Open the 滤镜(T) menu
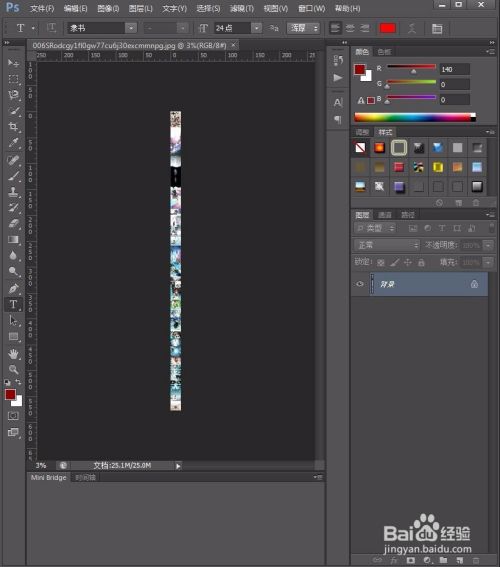500x567 pixels. [x=242, y=8]
